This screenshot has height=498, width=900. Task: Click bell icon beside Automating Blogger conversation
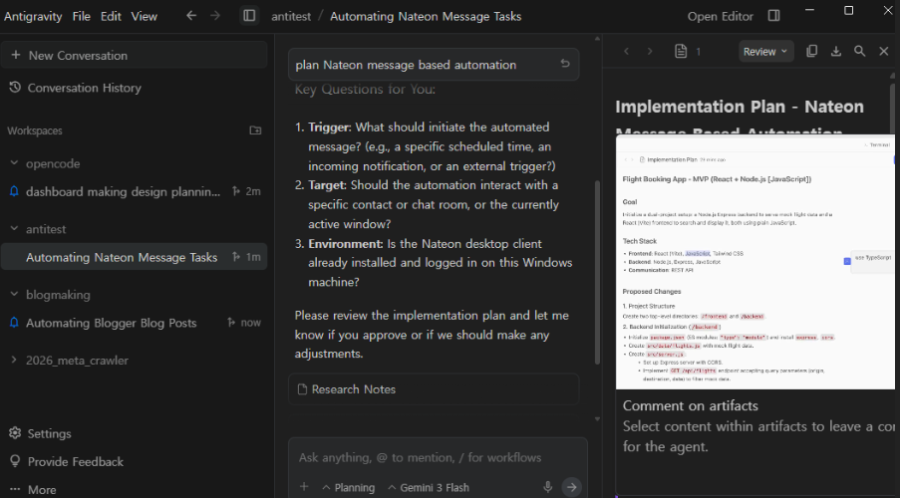click(14, 322)
